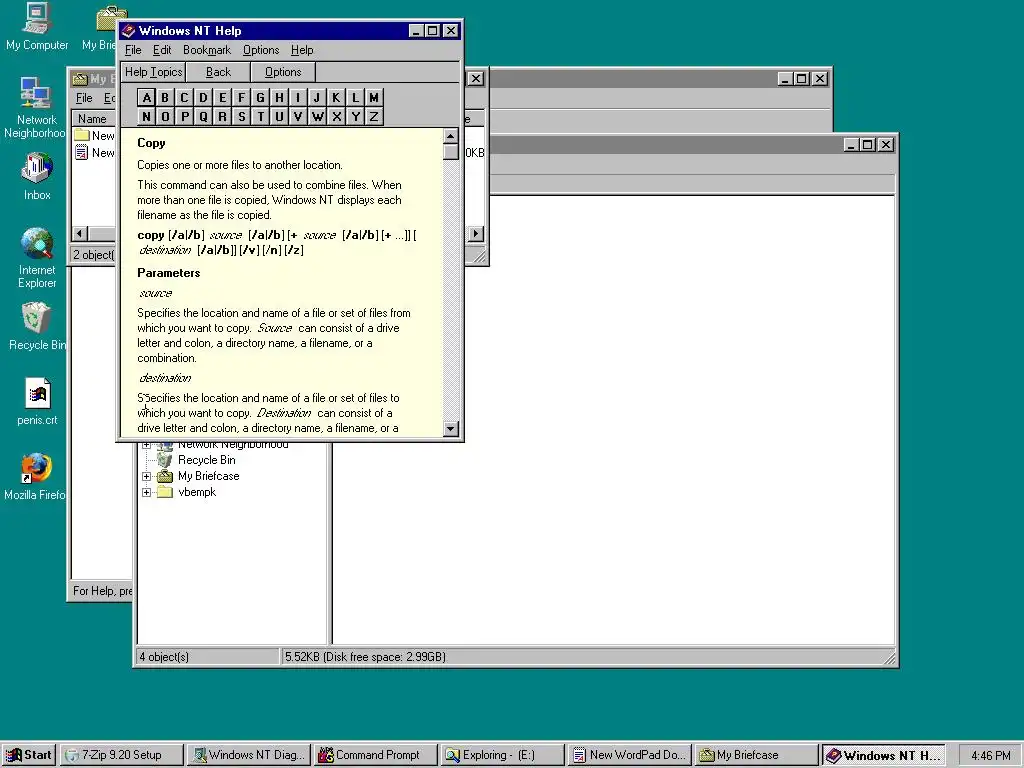Switch to Exploring - (E:) taskbar button
Viewport: 1024px width, 768px height.
pos(502,755)
